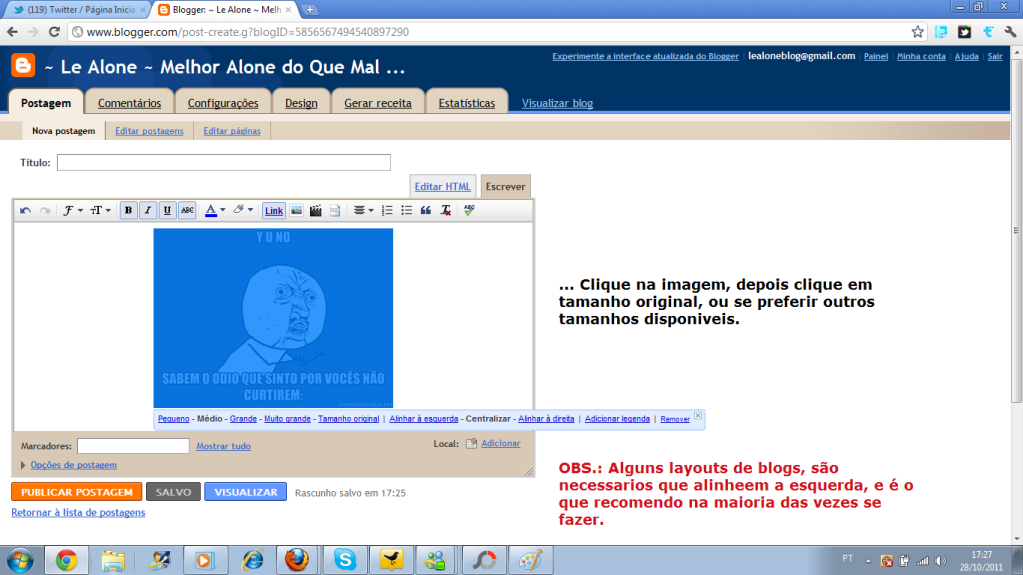Apply blockquote formatting
Image resolution: width=1023 pixels, height=575 pixels.
click(x=426, y=211)
